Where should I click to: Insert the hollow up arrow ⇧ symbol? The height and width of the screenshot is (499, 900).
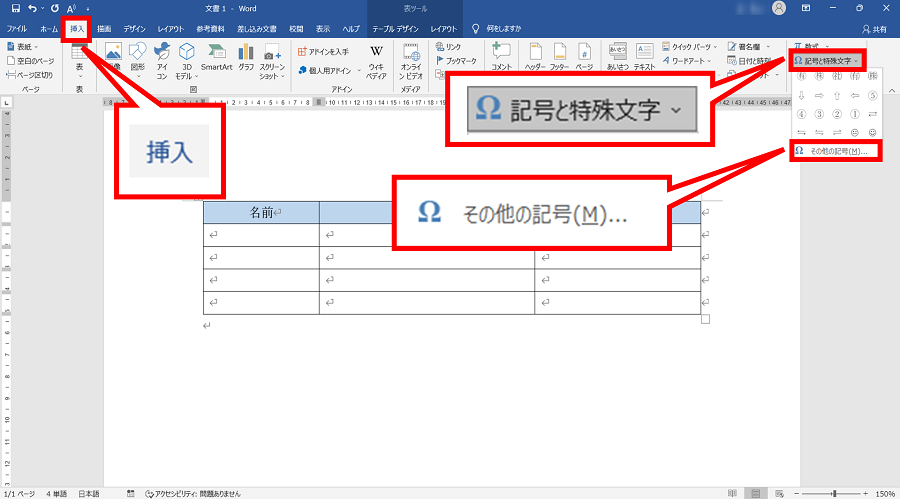837,95
